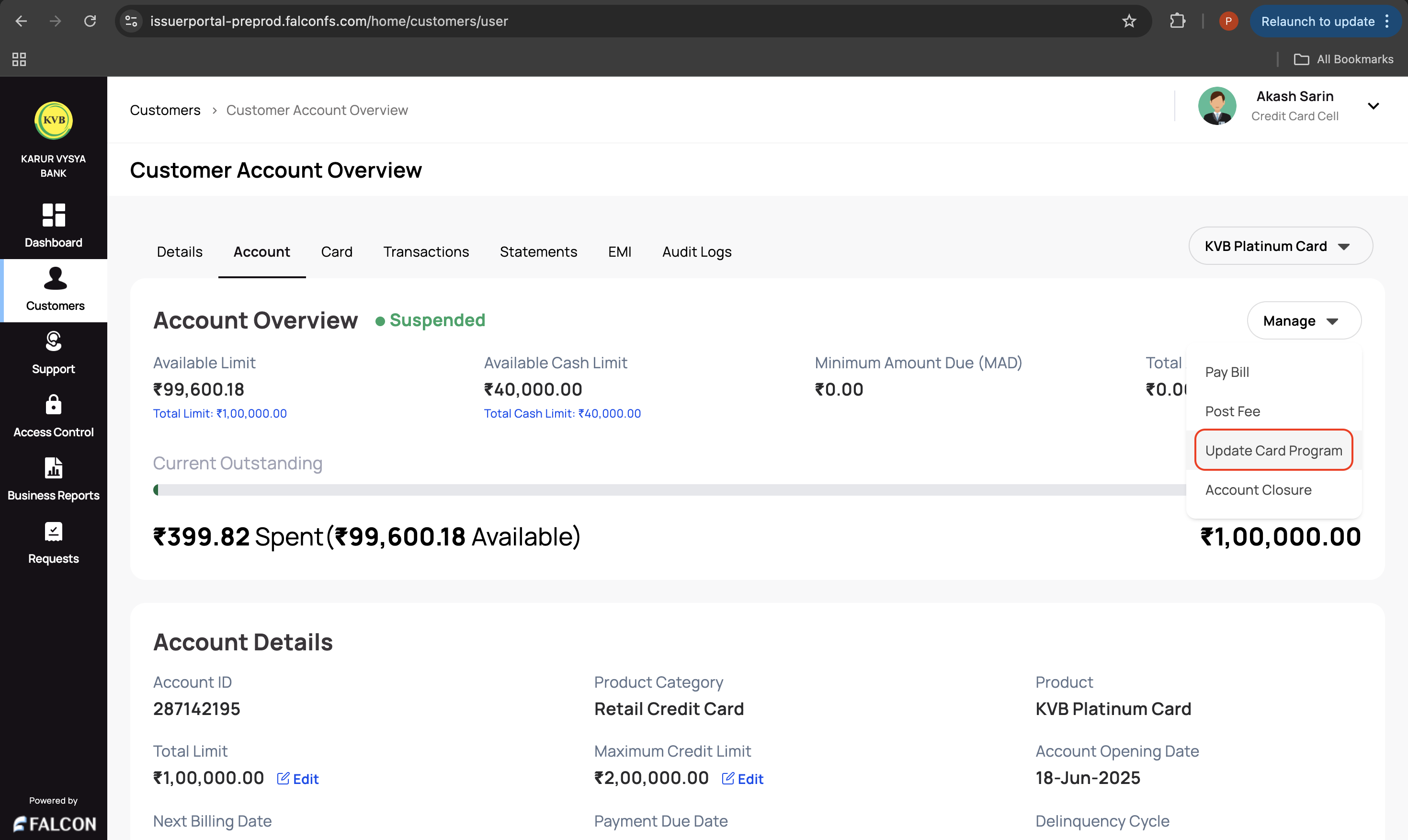Click the Support headset icon

[x=54, y=341]
